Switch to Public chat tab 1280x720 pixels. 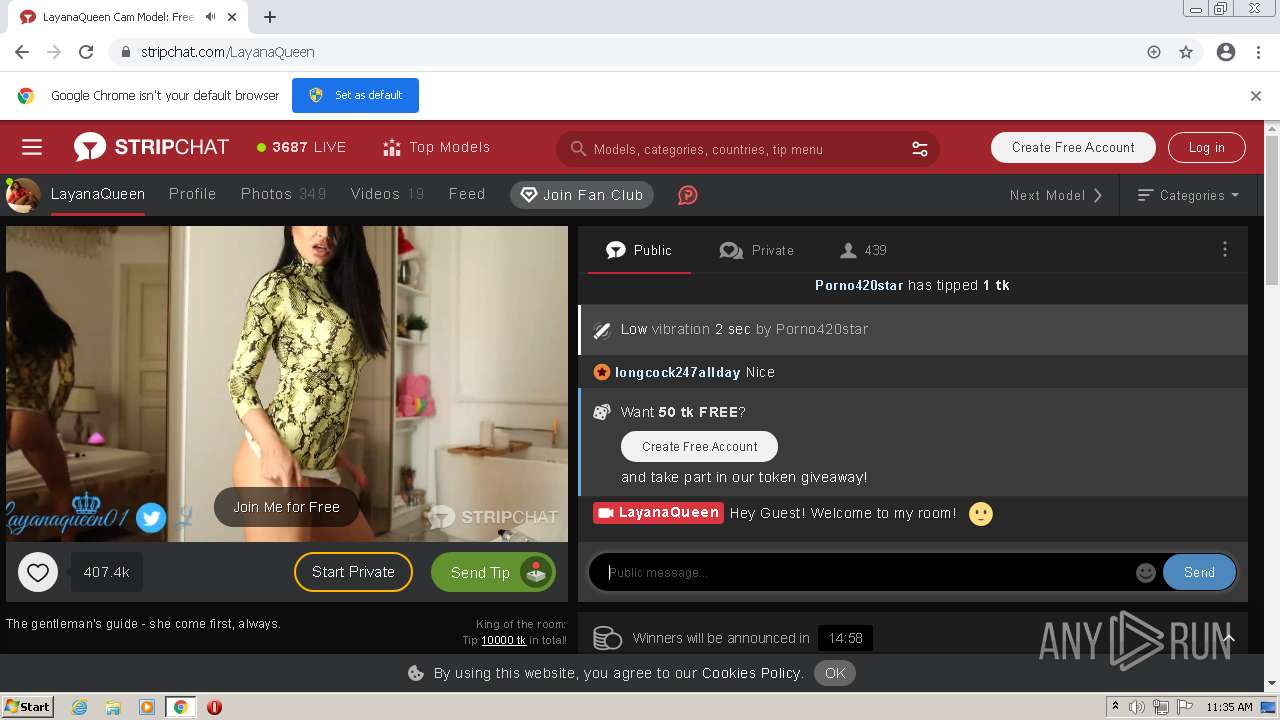coord(639,250)
